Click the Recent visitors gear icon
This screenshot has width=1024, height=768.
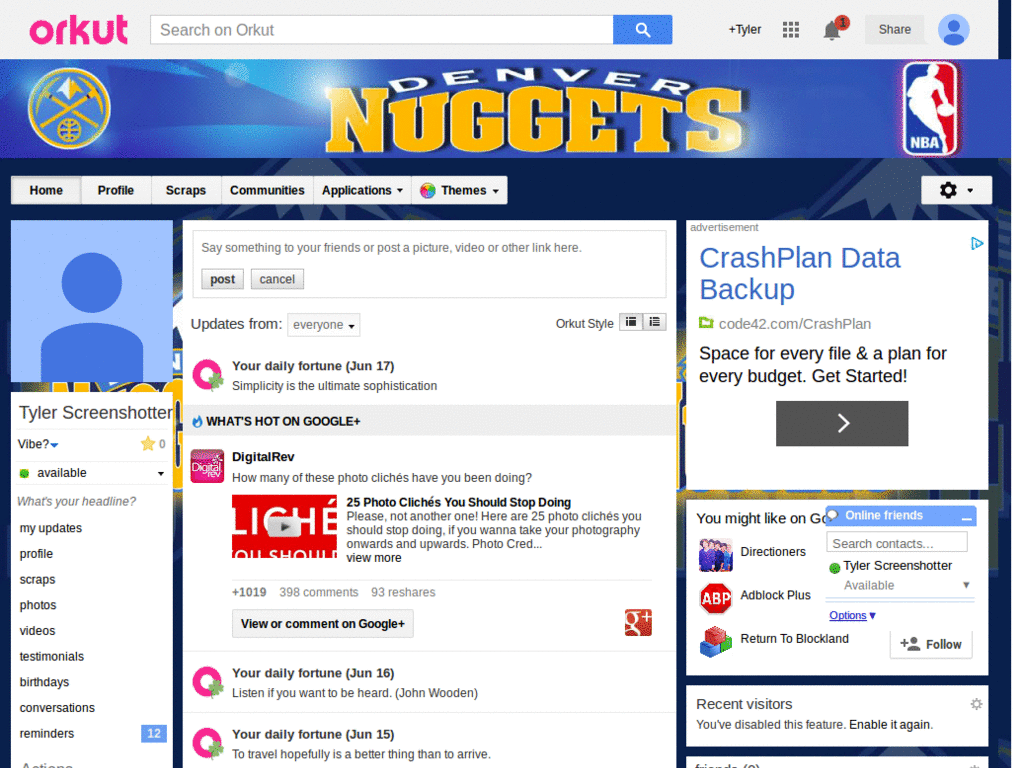pos(976,704)
